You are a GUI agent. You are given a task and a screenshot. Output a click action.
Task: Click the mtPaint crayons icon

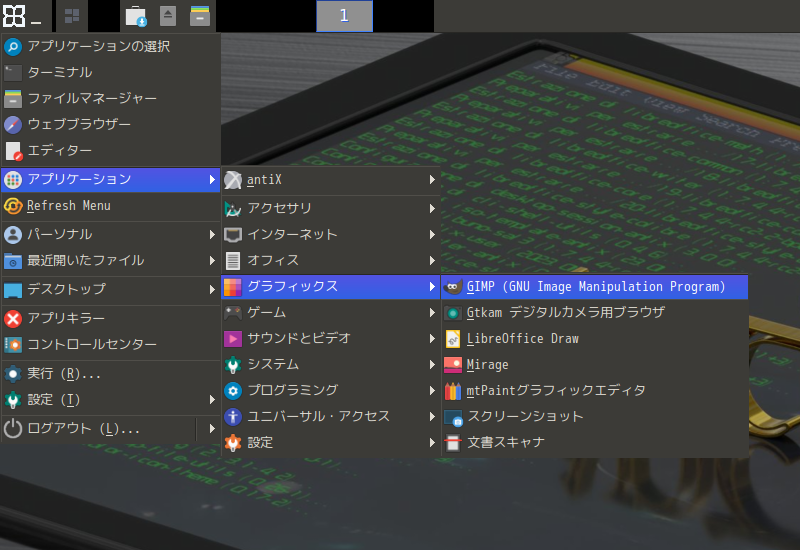[x=453, y=391]
